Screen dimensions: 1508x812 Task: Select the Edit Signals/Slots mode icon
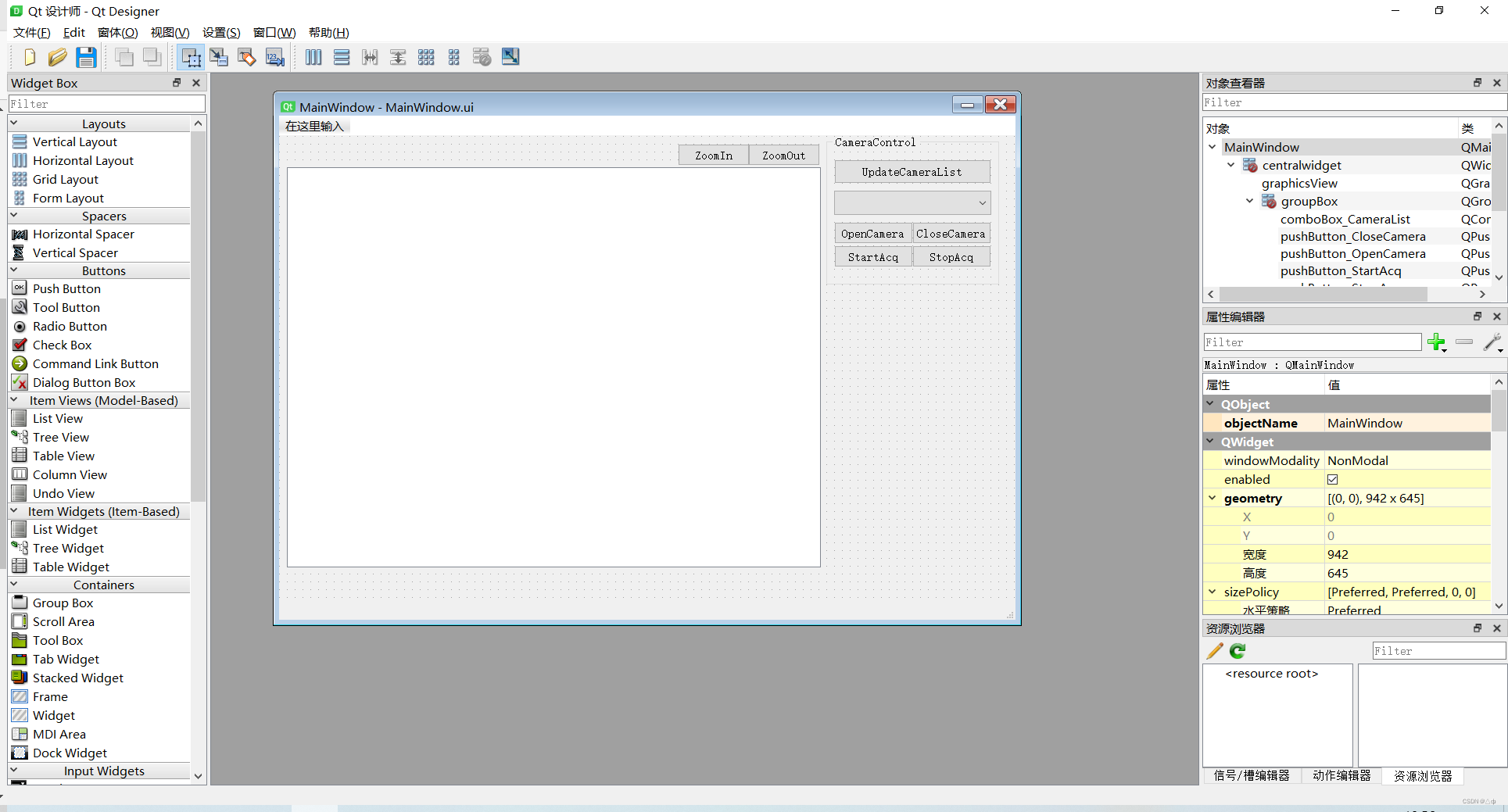point(219,57)
